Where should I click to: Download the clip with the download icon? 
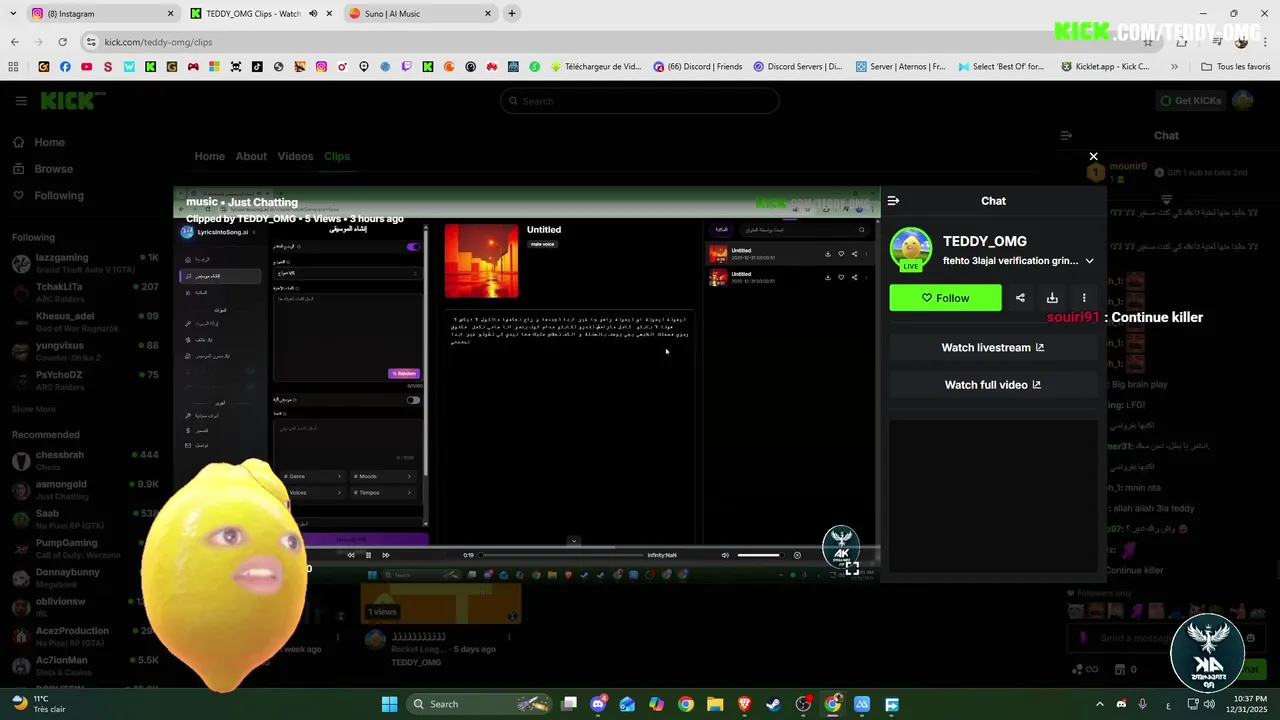click(x=1052, y=298)
